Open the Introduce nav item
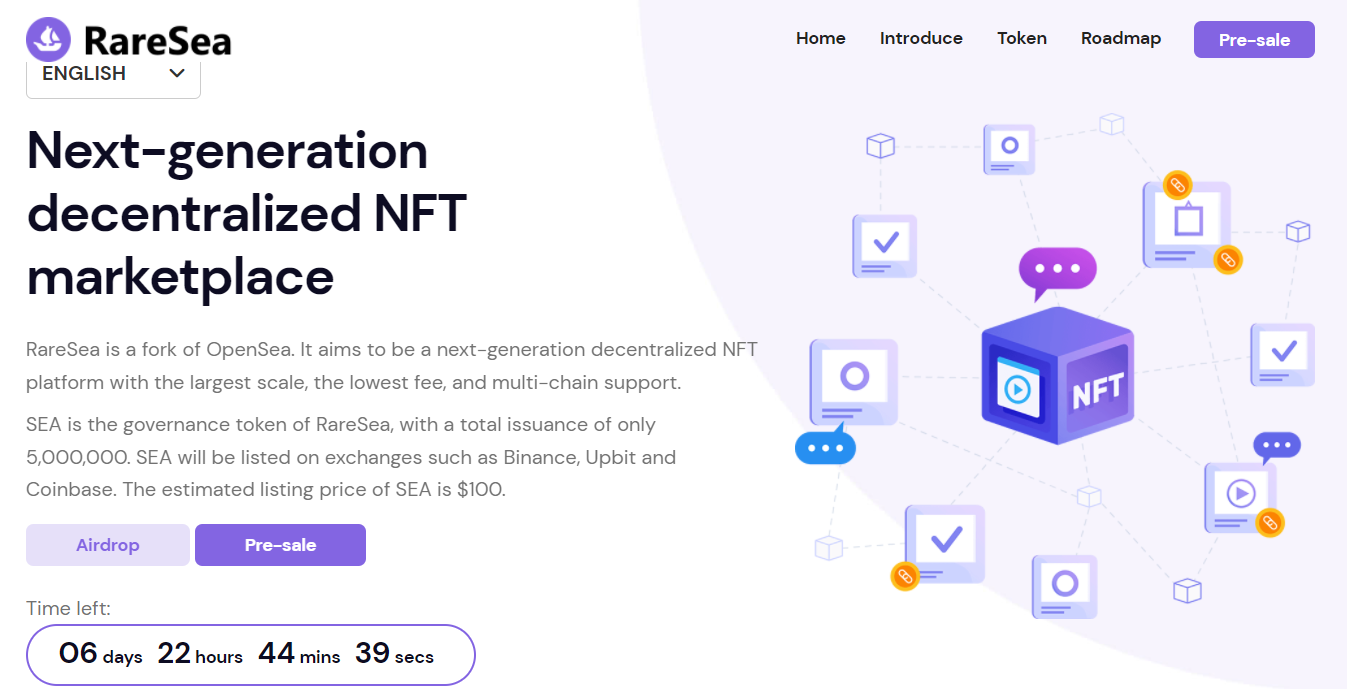Image resolution: width=1347 pixels, height=689 pixels. tap(921, 38)
